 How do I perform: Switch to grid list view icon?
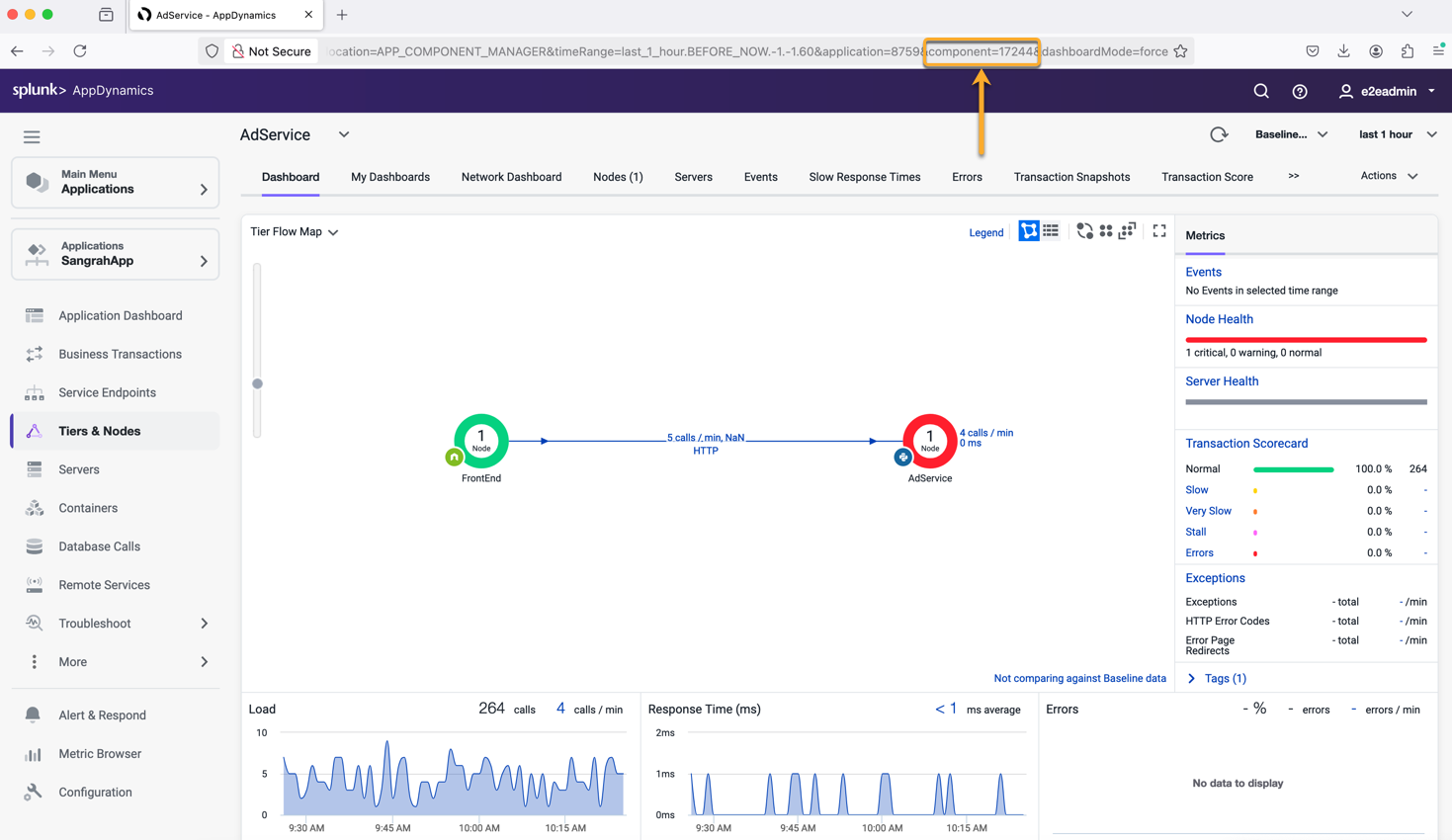point(1051,231)
